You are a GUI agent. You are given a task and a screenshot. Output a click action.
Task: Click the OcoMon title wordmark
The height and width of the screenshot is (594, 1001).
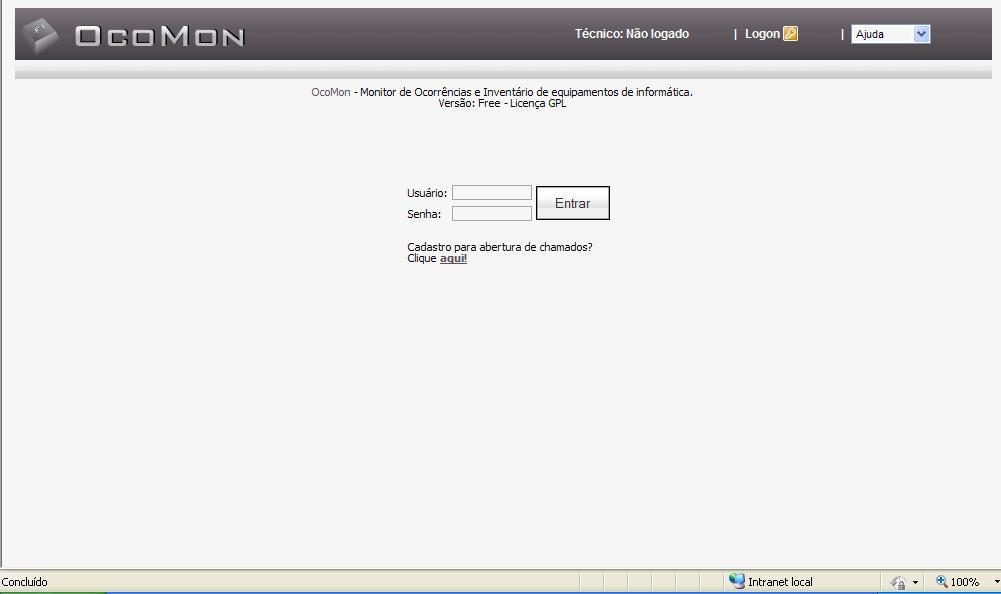tap(160, 36)
